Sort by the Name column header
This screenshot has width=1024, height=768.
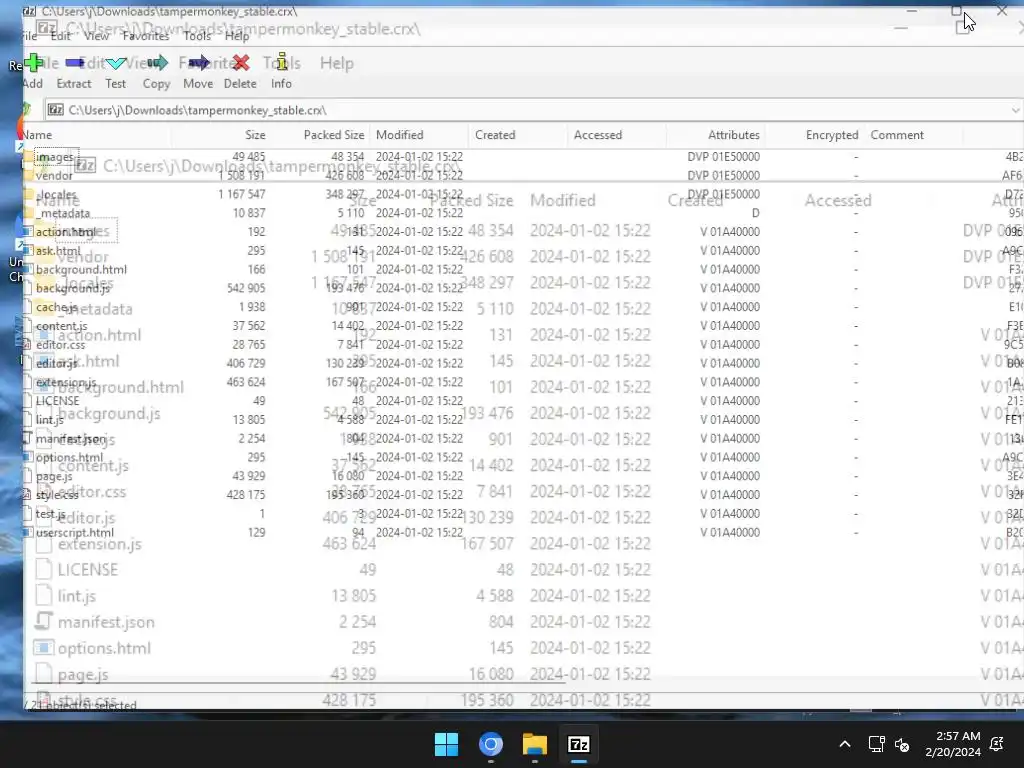coord(97,135)
